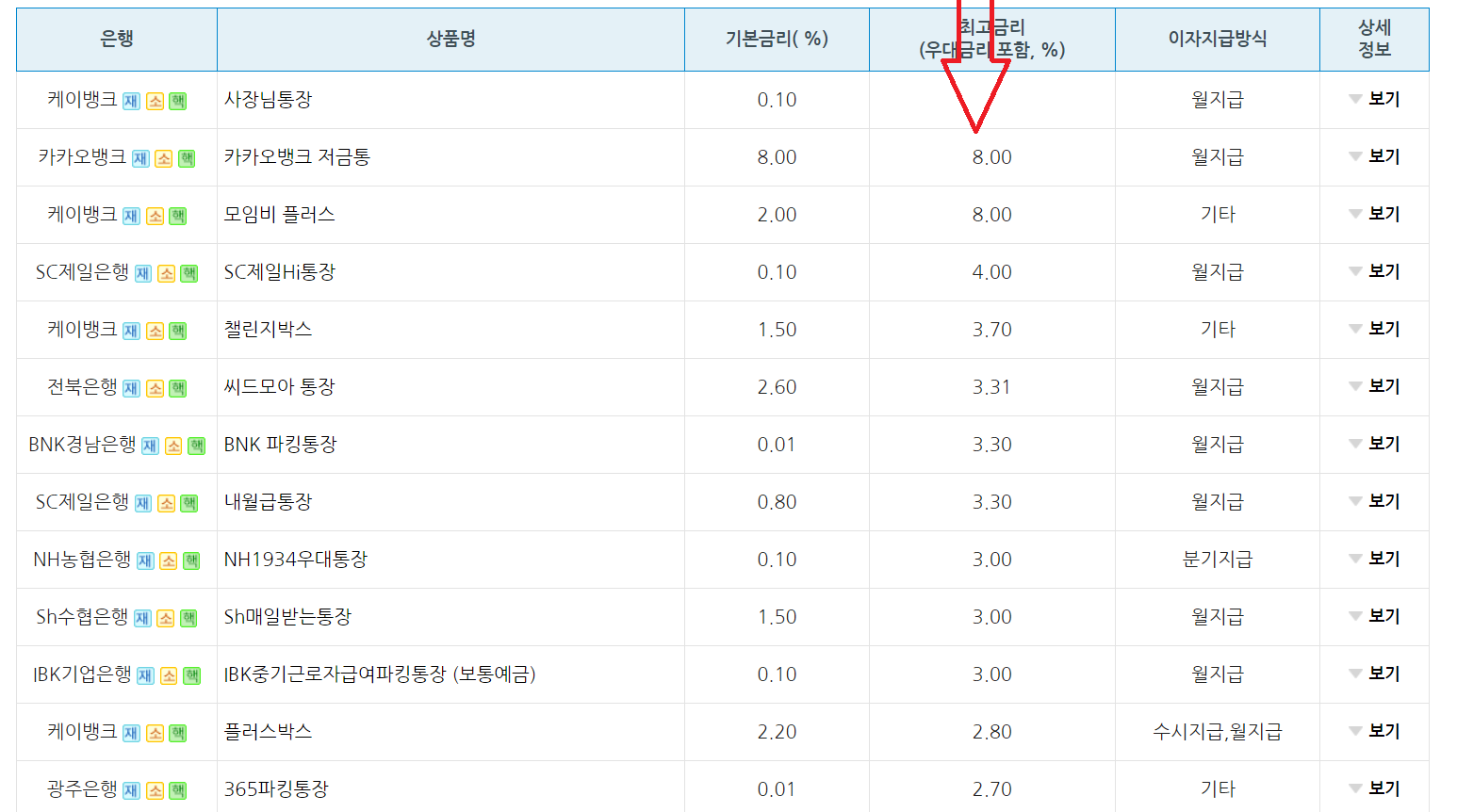1457x812 pixels.
Task: Select product name 카카오뱅크 저금통
Action: tap(297, 156)
